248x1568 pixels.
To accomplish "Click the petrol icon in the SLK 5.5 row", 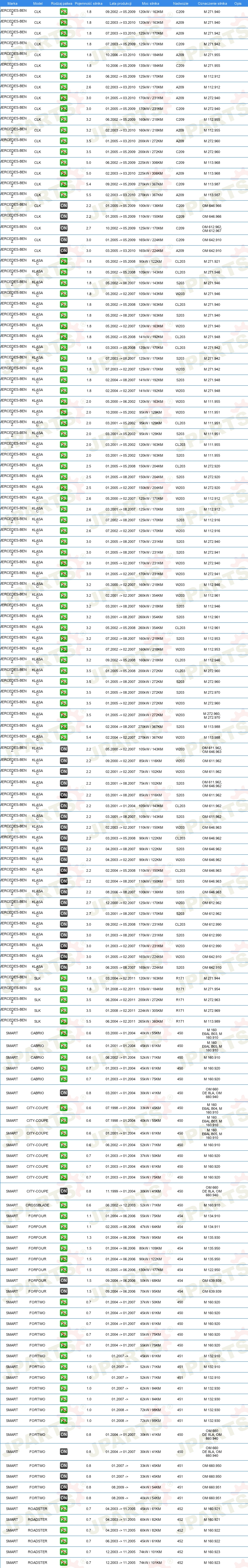I will (63, 1021).
